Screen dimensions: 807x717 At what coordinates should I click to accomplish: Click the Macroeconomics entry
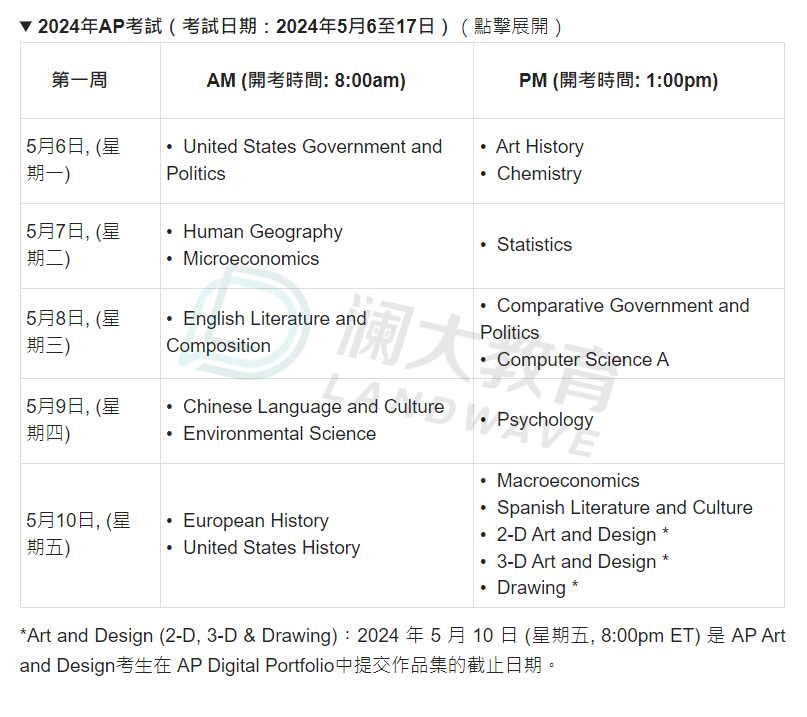click(568, 481)
